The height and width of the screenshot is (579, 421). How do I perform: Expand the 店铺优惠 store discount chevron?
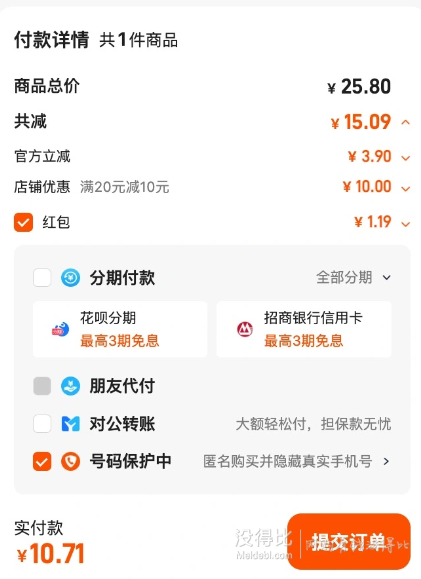tap(405, 189)
